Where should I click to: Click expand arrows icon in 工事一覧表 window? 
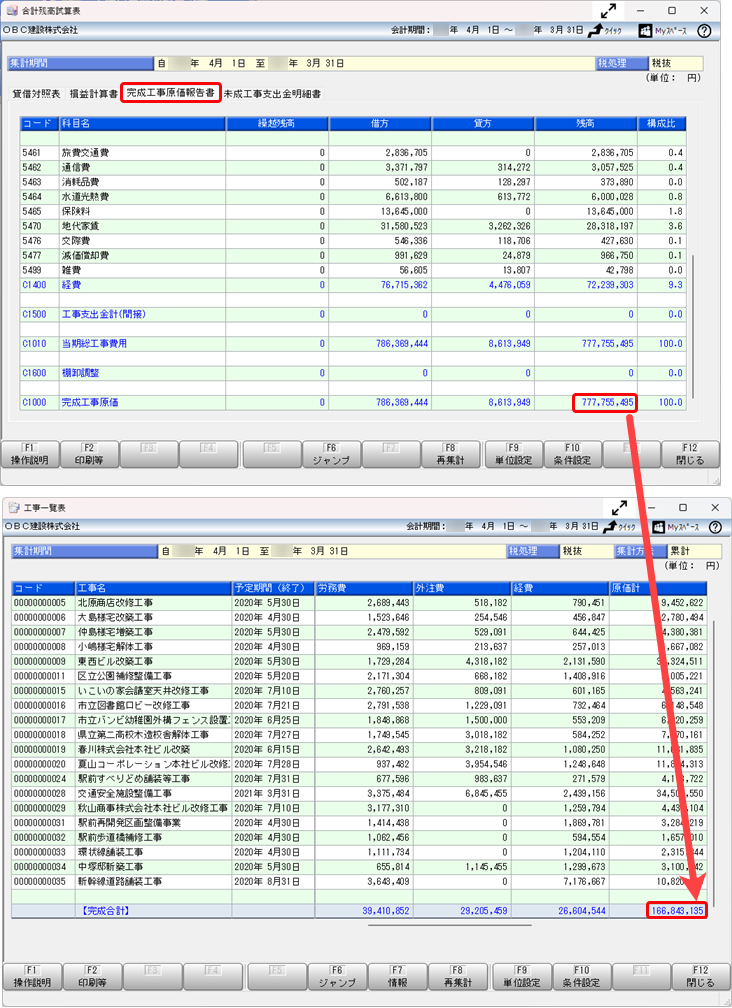pos(620,508)
